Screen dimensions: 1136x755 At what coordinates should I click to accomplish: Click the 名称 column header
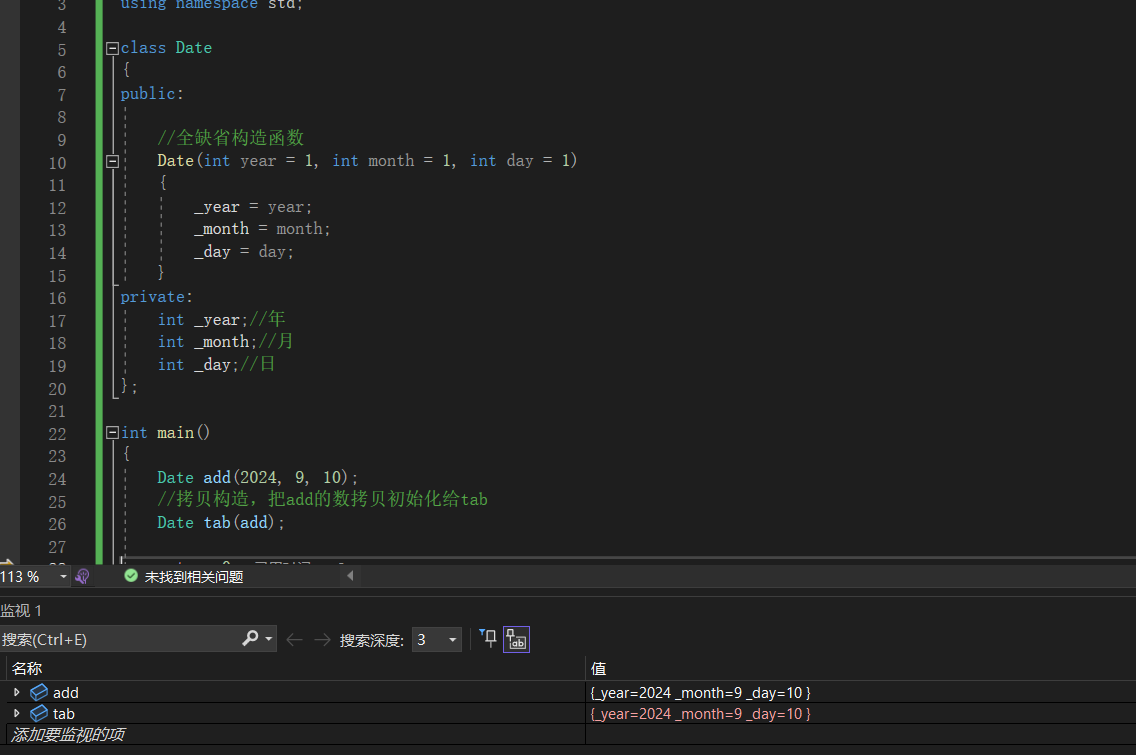coord(27,669)
